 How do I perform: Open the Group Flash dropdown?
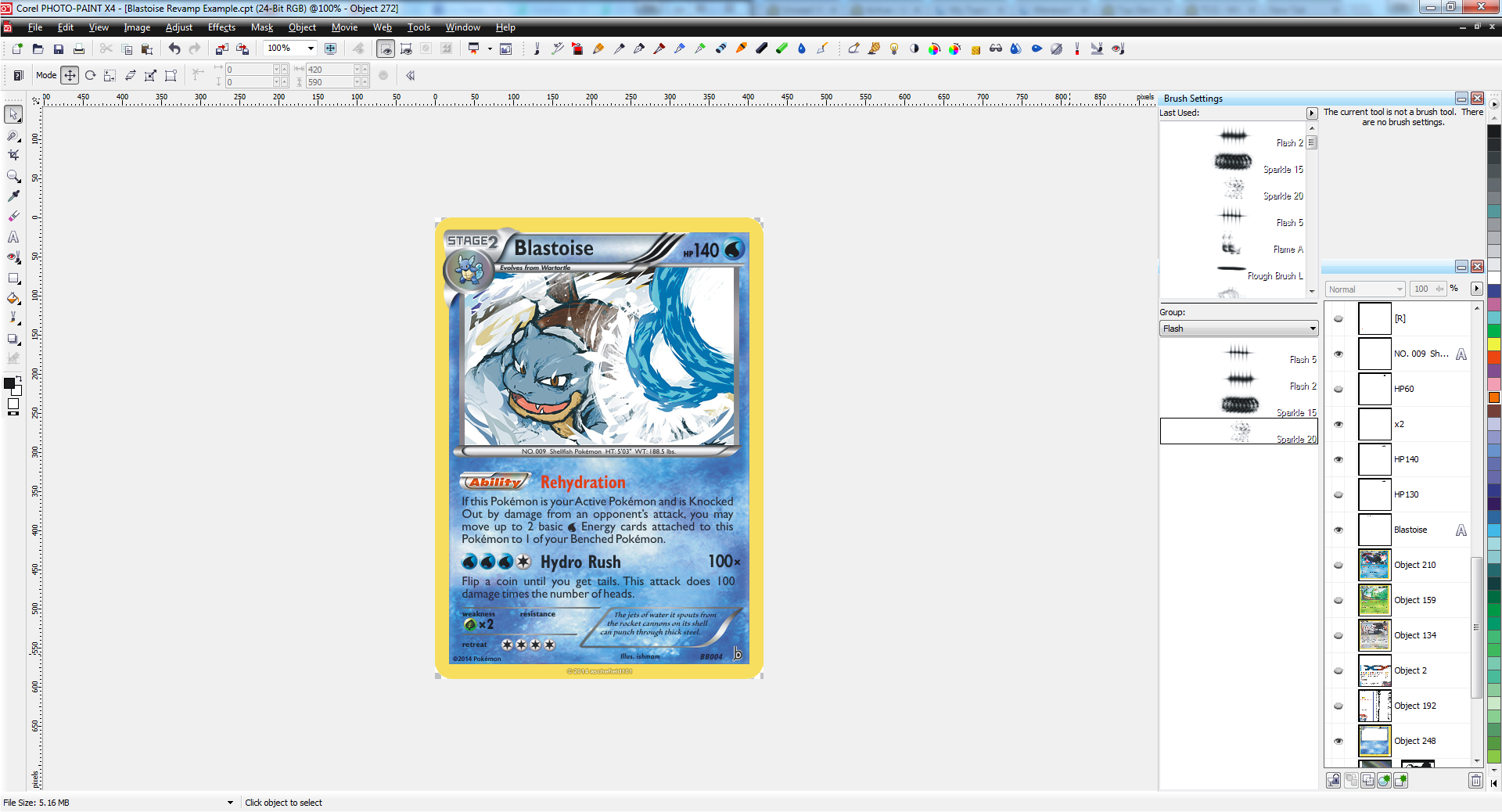pyautogui.click(x=1313, y=329)
